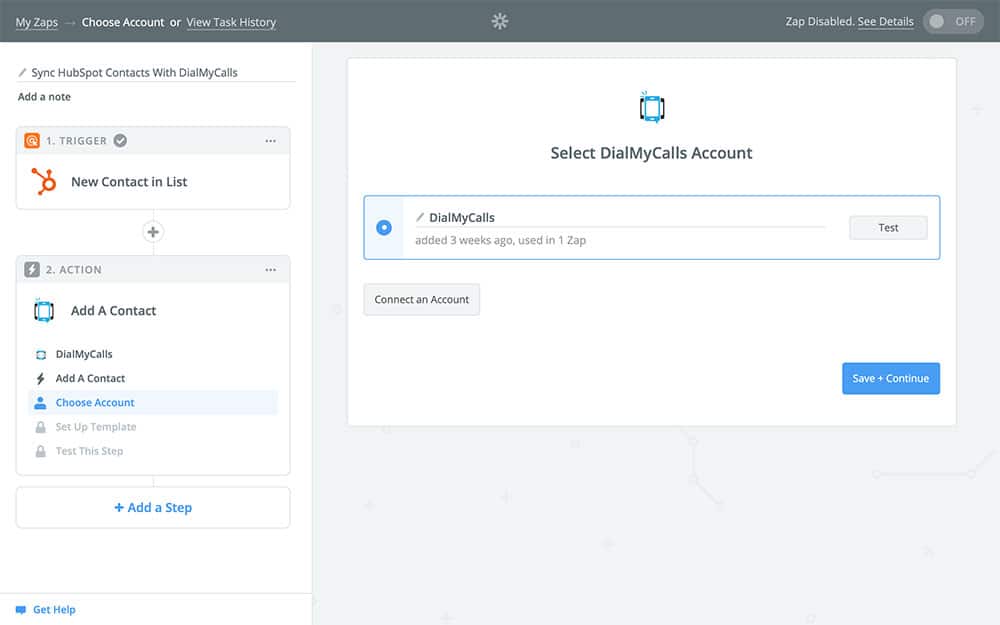
Task: Click the plus icon between trigger and action
Action: point(153,232)
